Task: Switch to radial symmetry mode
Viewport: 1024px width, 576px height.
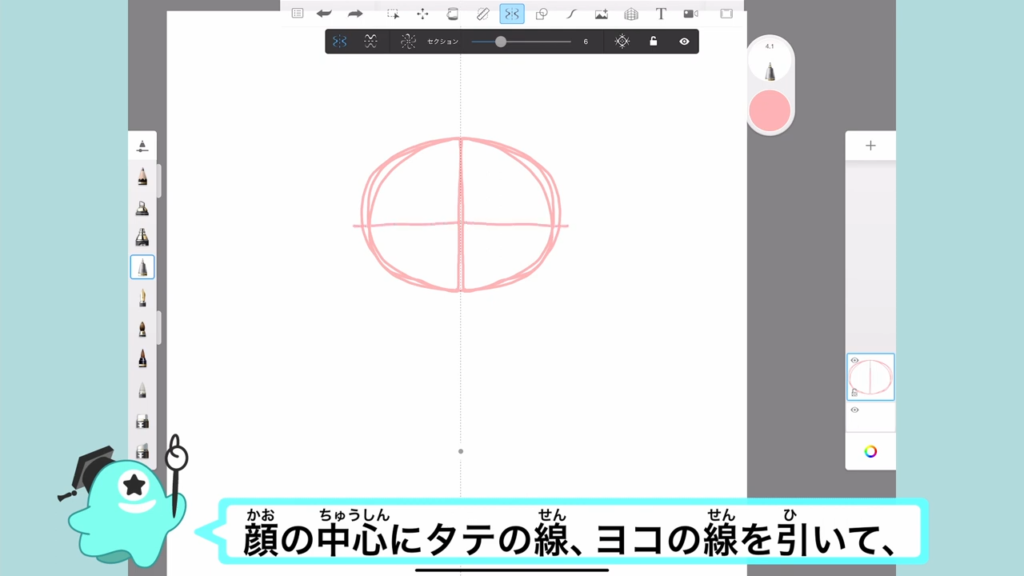Action: click(407, 42)
